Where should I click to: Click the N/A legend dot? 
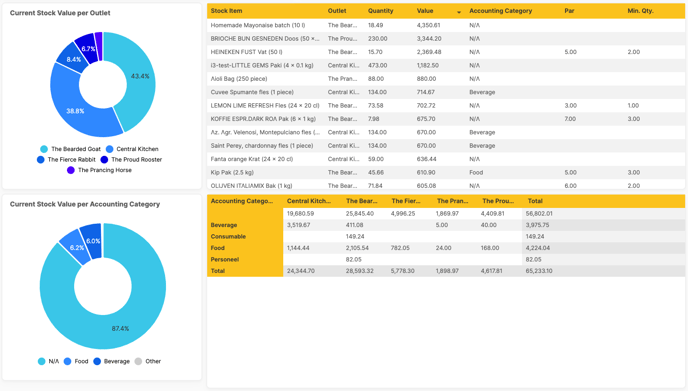42,362
